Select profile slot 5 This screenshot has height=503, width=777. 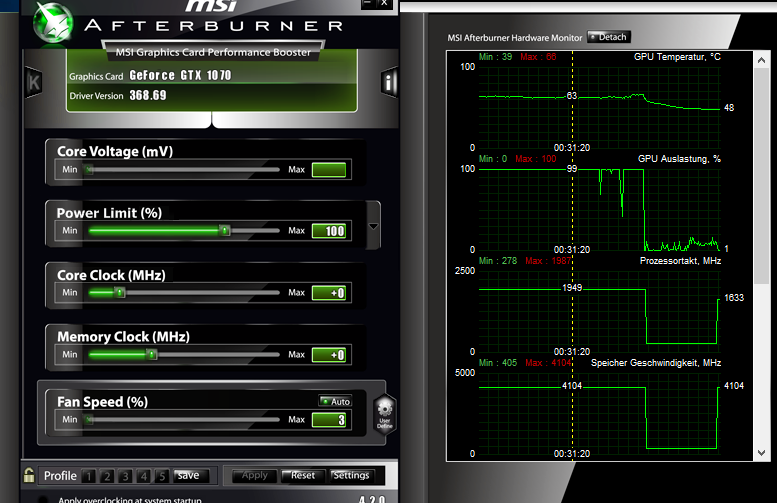click(x=162, y=476)
